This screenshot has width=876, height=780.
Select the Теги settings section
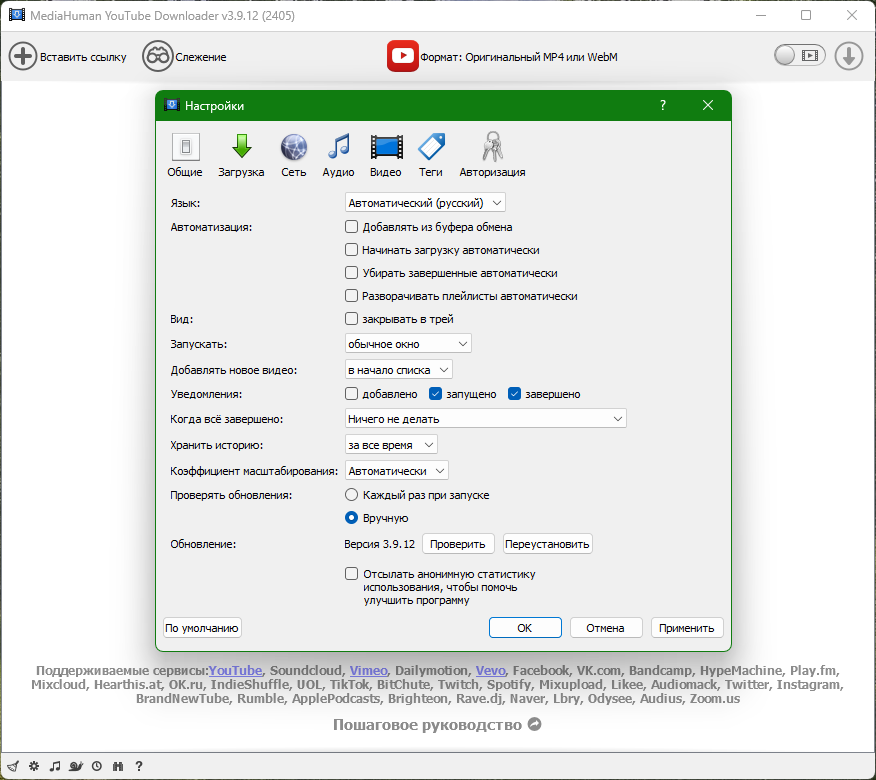[x=430, y=153]
